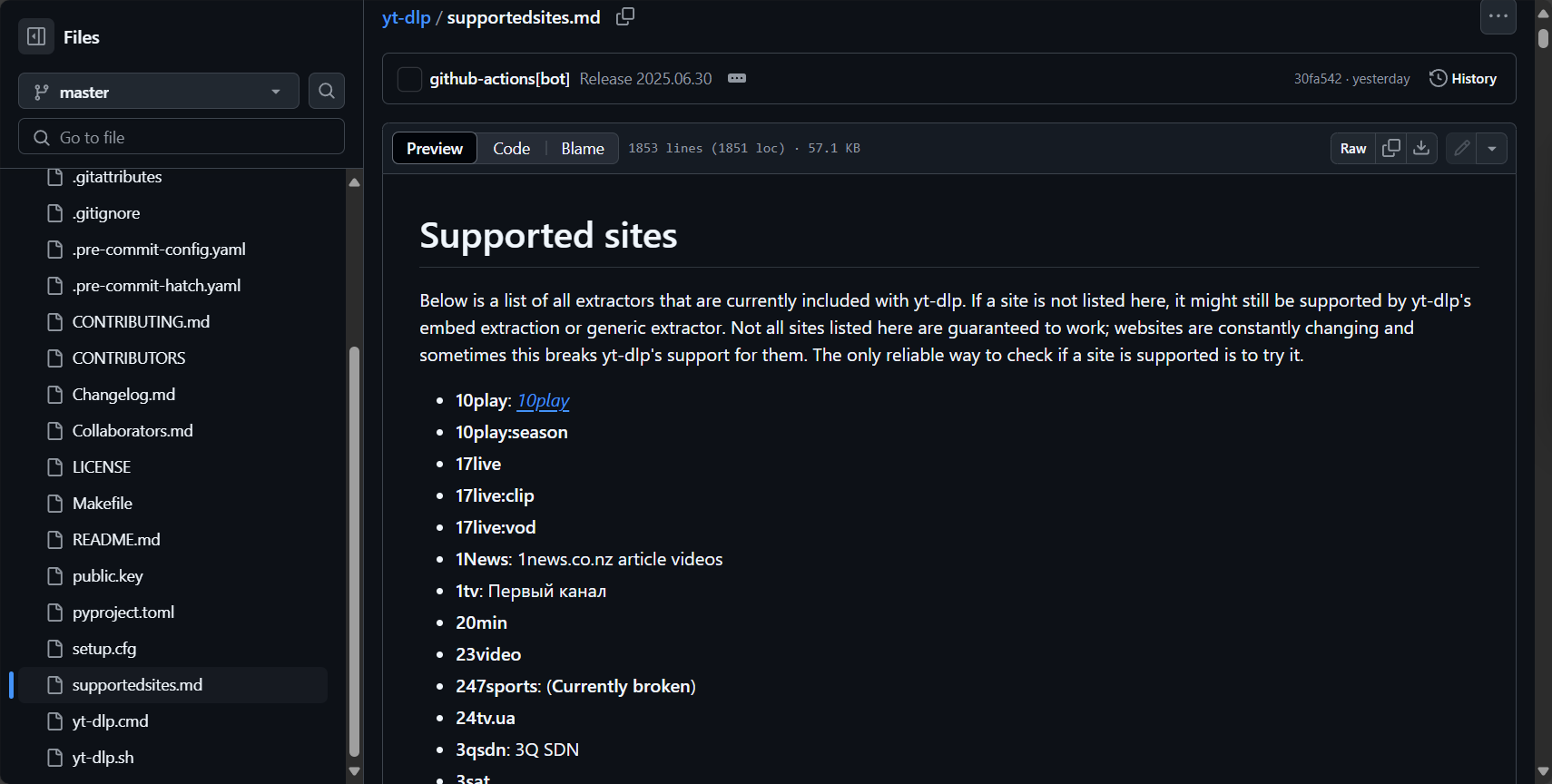
Task: Focus the Go to file input
Action: [182, 137]
